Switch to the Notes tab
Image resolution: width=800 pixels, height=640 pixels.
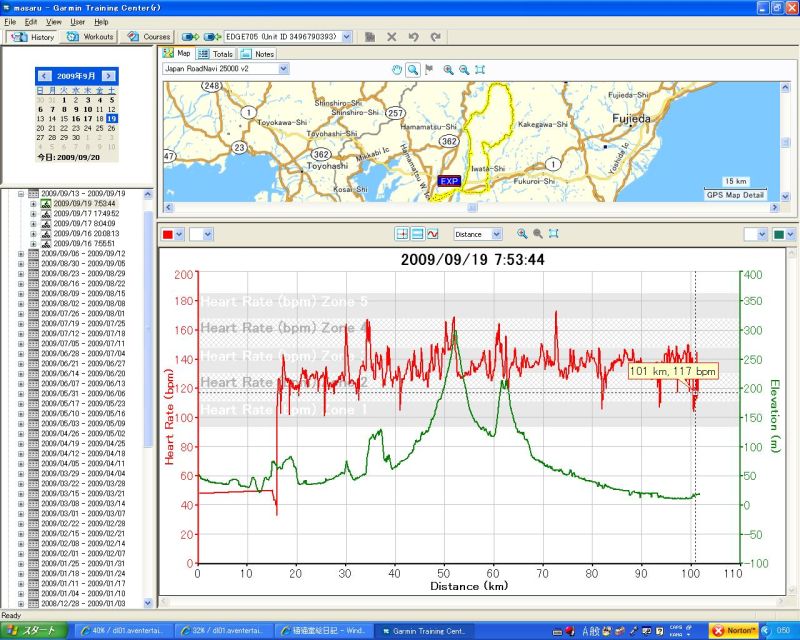click(258, 54)
